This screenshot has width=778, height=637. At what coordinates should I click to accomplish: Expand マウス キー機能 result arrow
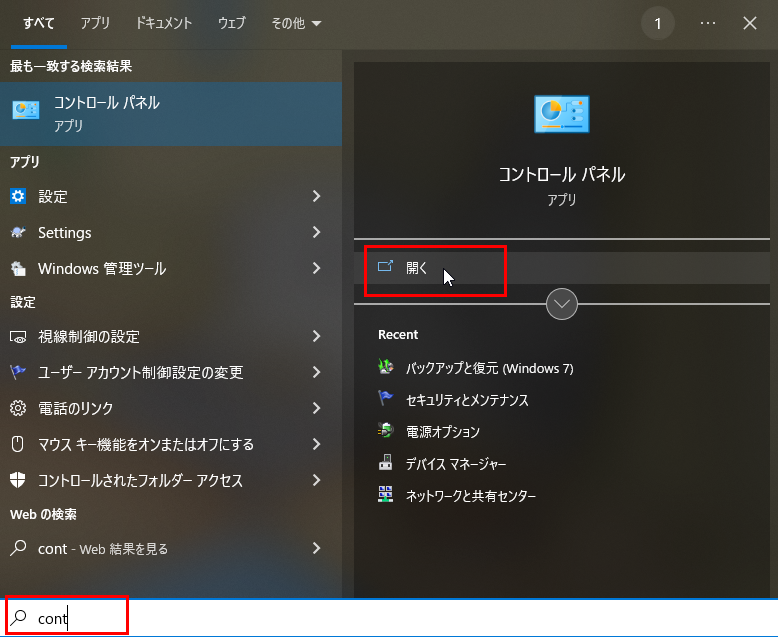(317, 444)
